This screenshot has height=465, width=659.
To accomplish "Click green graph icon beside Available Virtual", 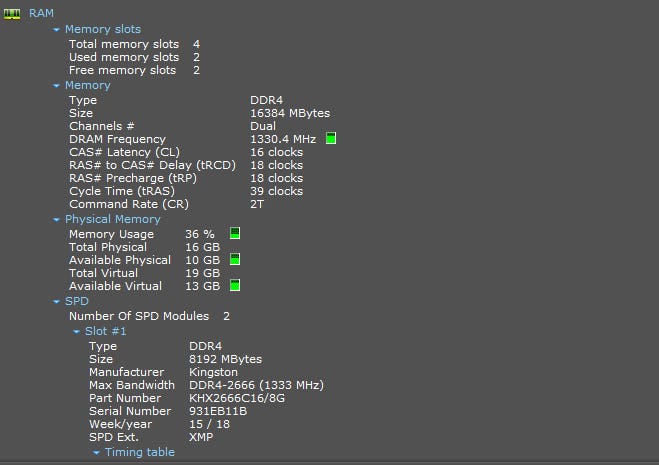I will (x=235, y=285).
